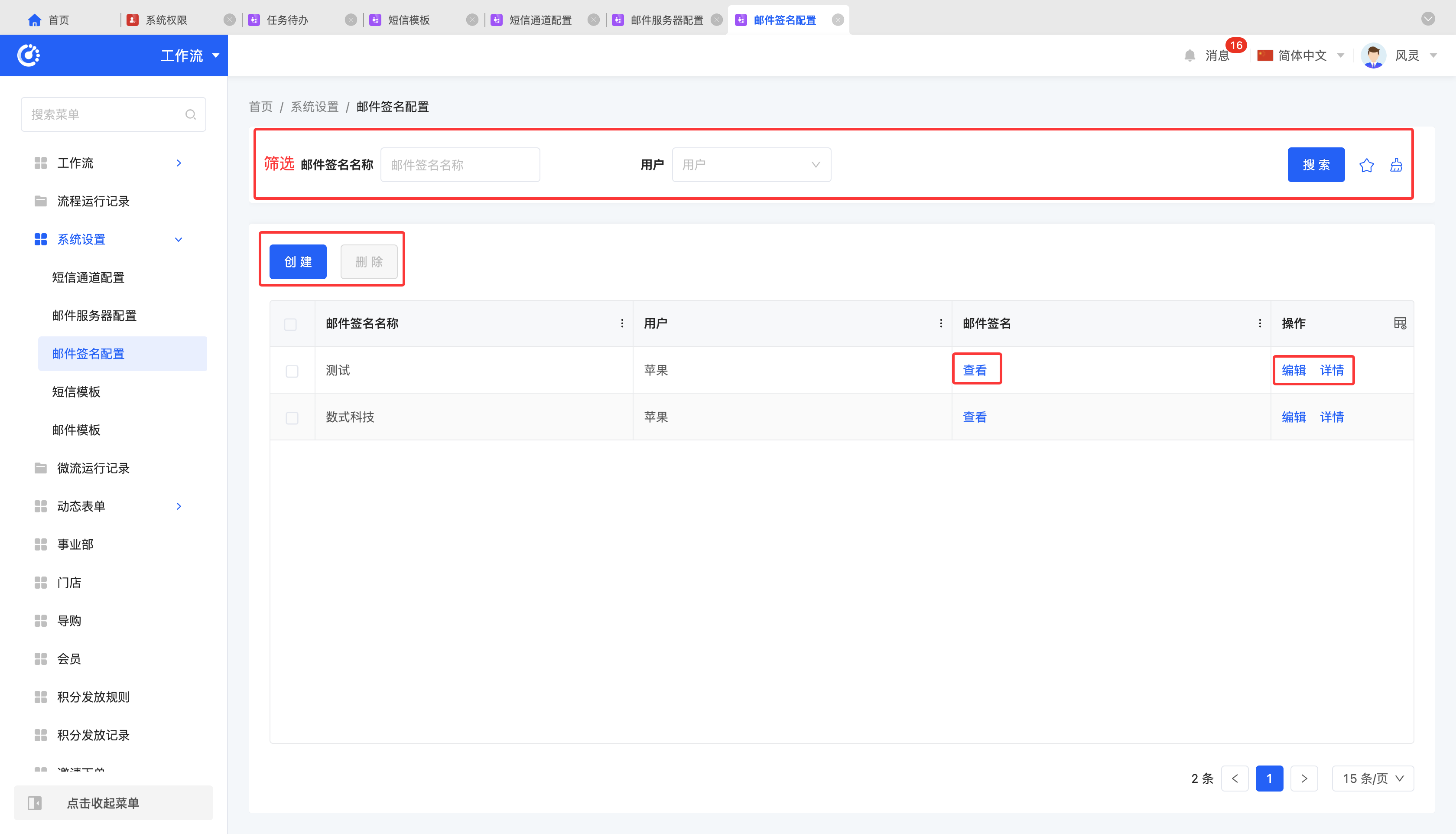Check the 测试 row checkbox
Viewport: 1456px width, 834px height.
pyautogui.click(x=292, y=371)
